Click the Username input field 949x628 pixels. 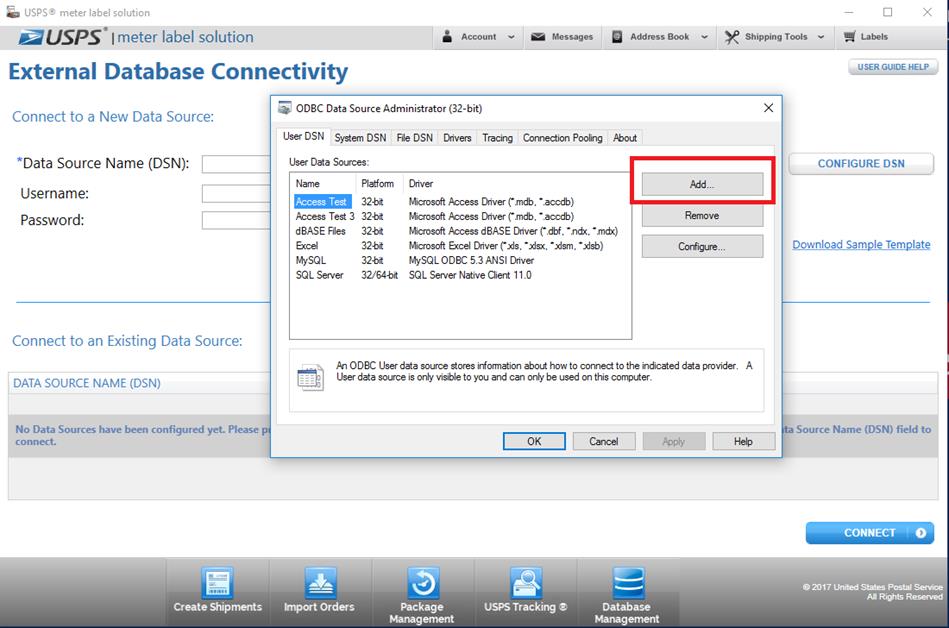(x=236, y=194)
